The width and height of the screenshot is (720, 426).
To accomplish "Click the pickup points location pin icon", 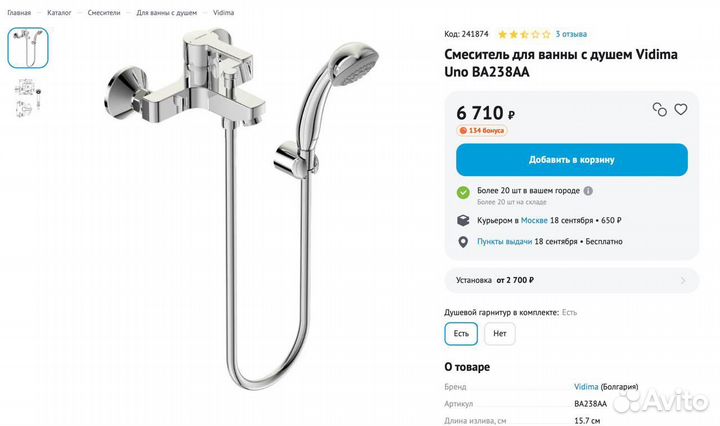I will pos(463,242).
